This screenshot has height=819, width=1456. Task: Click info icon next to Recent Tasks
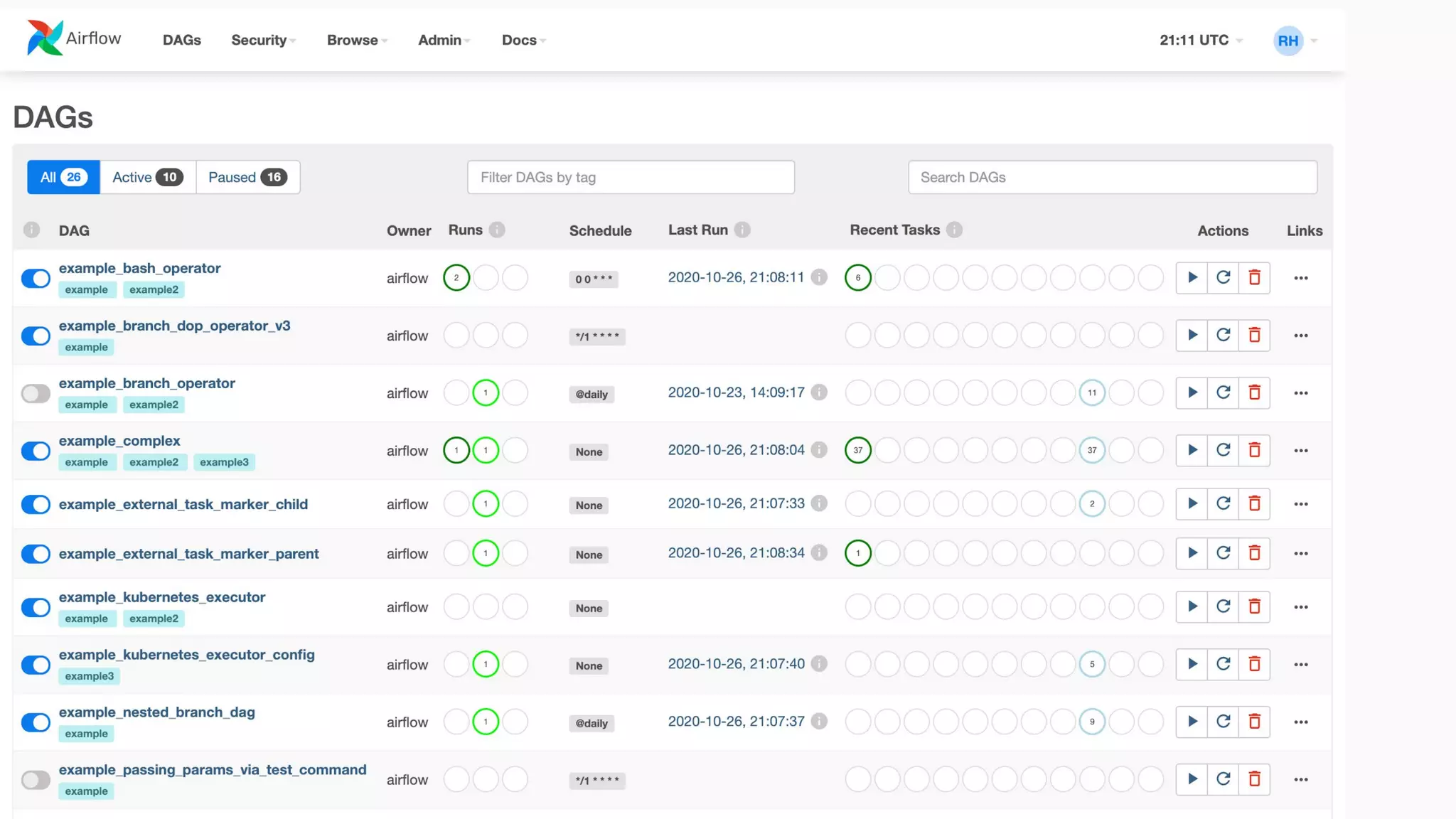tap(954, 230)
